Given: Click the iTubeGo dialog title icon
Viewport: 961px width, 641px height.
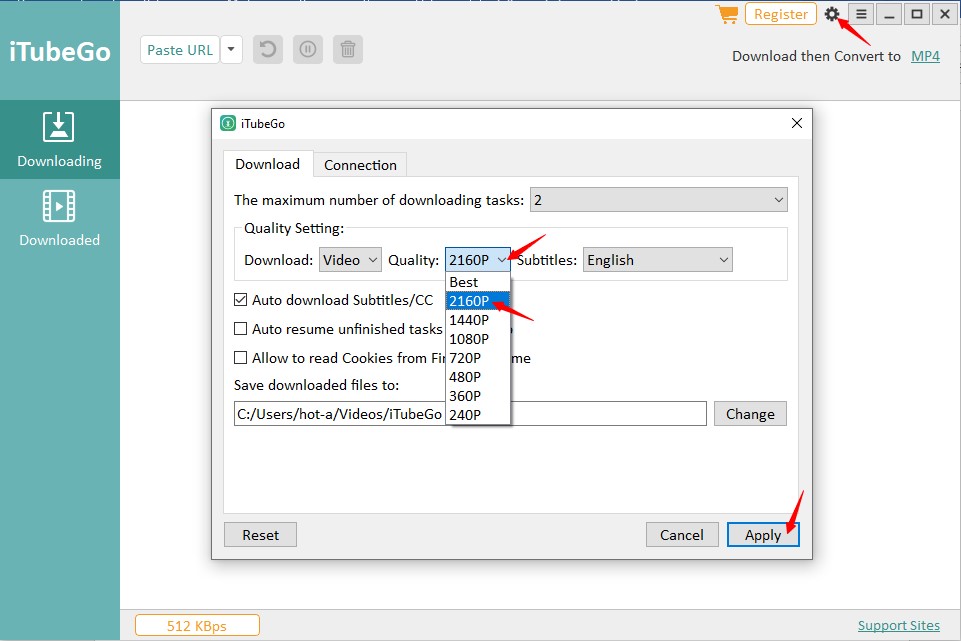Looking at the screenshot, I should coord(228,123).
